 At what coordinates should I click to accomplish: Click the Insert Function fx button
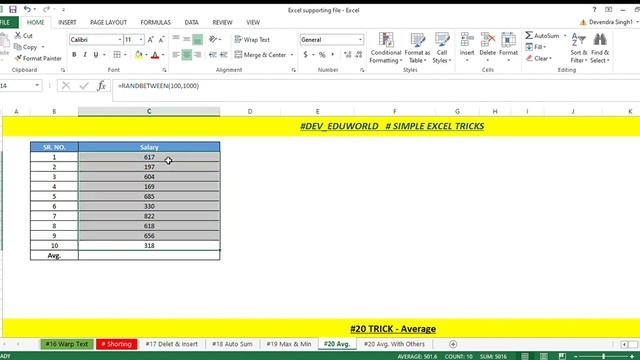[101, 86]
